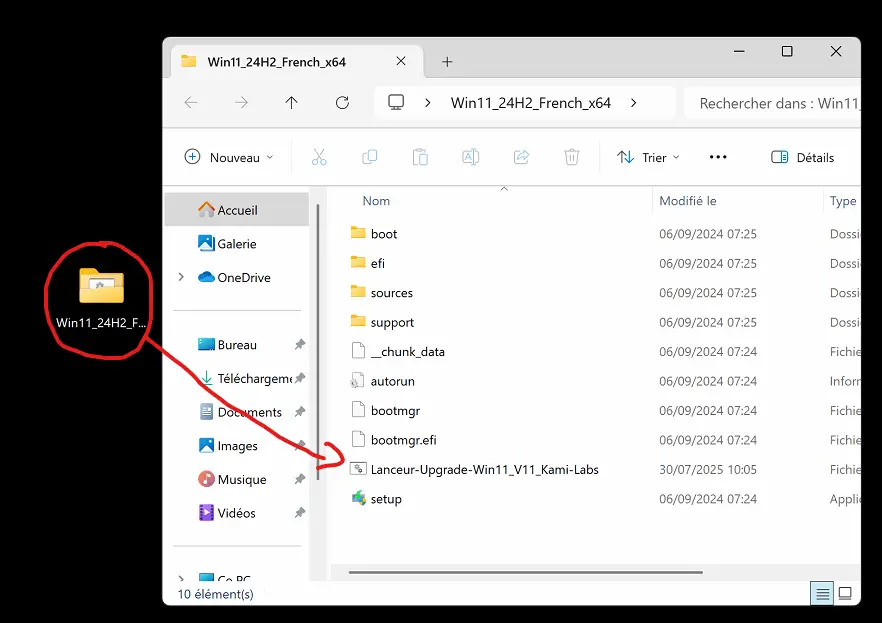Viewport: 882px width, 623px height.
Task: Click the Win11_24H2_French_x64 tab title
Action: pyautogui.click(x=276, y=62)
